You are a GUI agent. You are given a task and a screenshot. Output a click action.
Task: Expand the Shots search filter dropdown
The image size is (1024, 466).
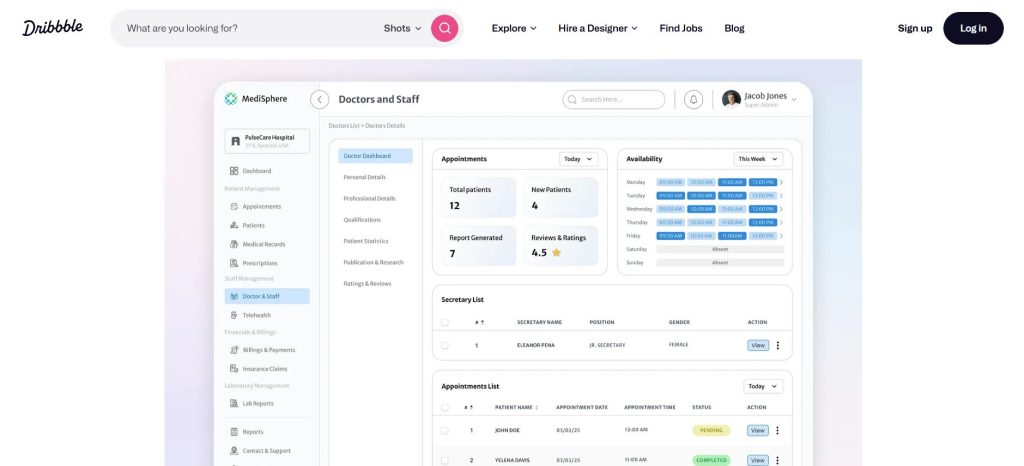coord(403,28)
